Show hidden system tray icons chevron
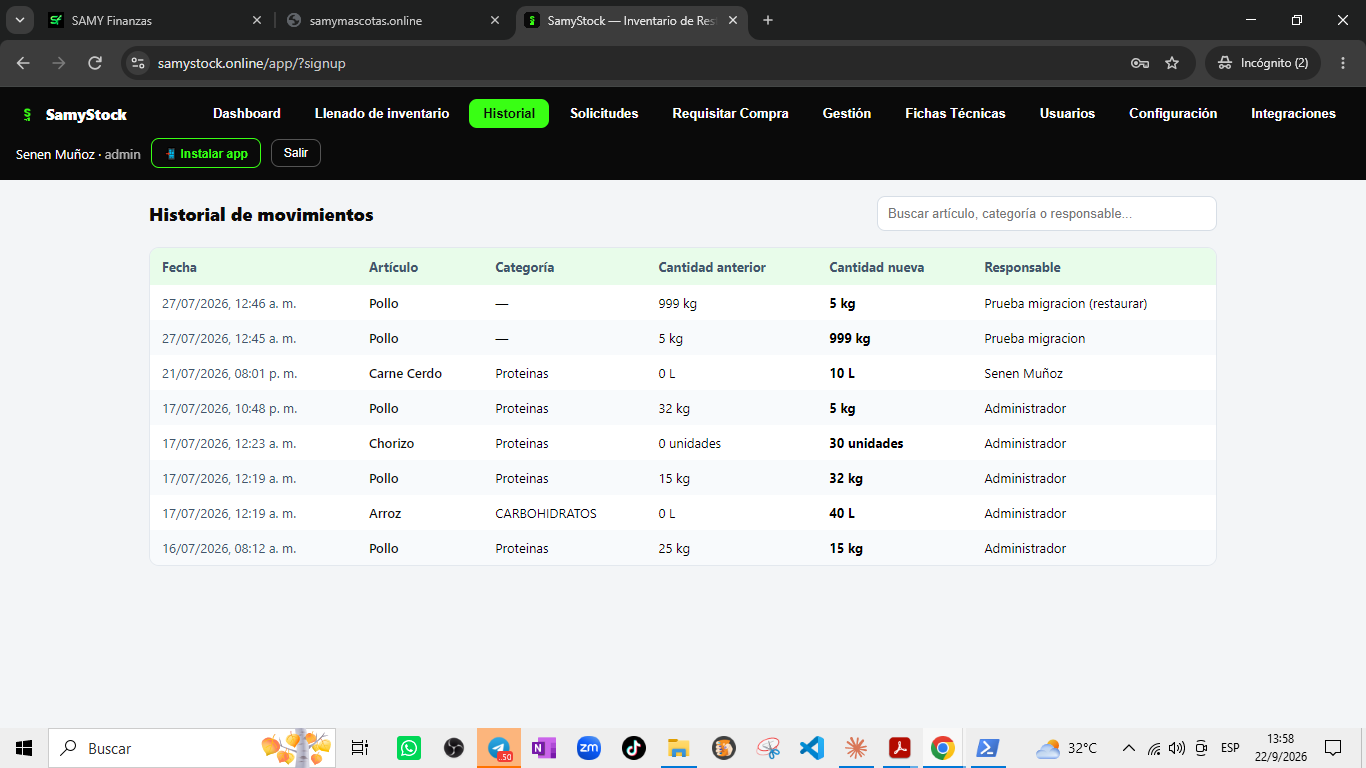This screenshot has height=768, width=1366. 1129,748
